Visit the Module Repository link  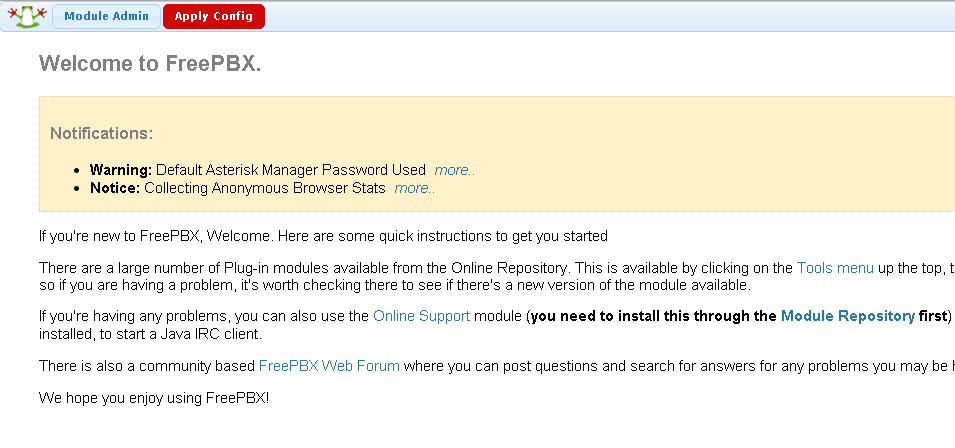point(848,316)
